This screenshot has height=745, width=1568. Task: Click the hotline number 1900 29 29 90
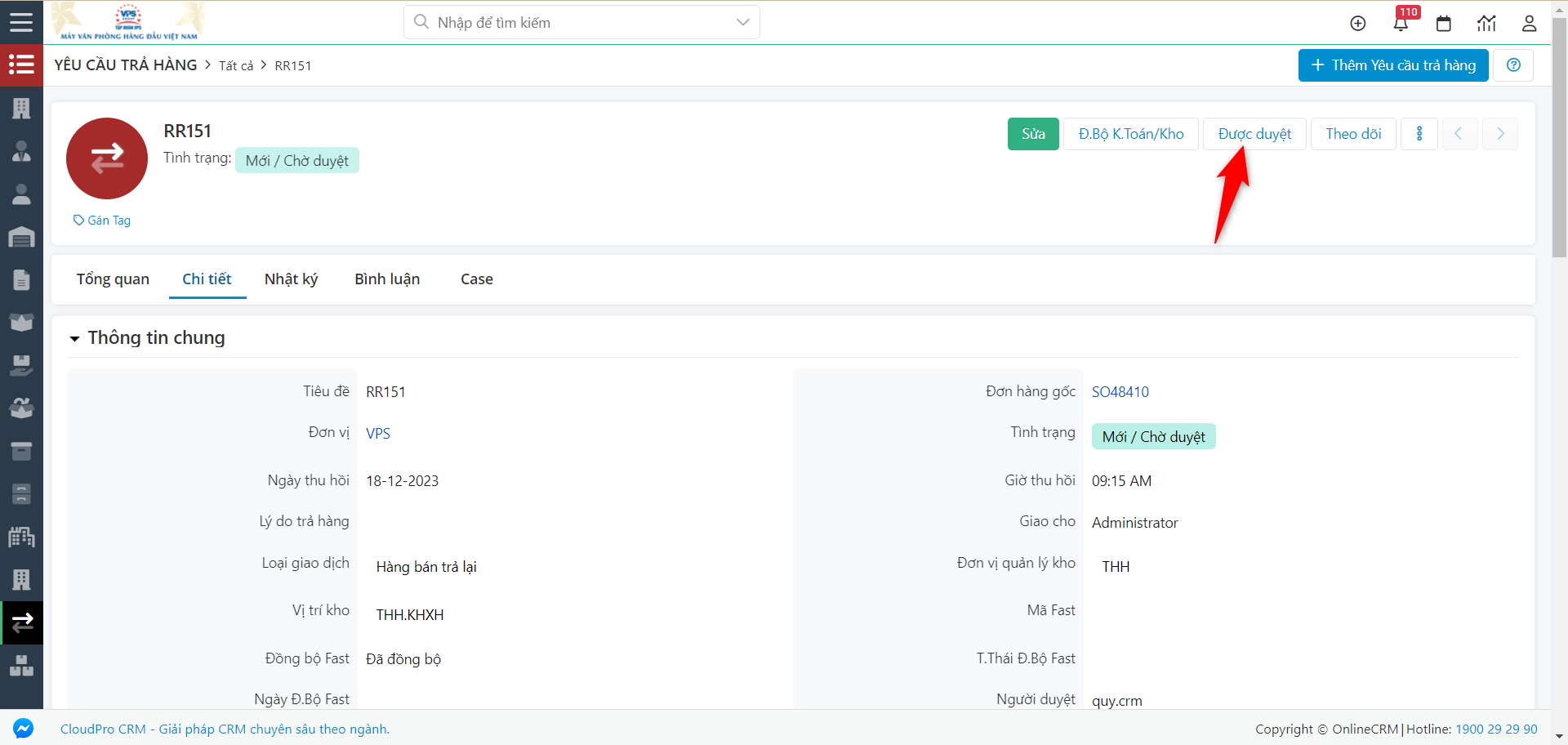pos(1496,729)
